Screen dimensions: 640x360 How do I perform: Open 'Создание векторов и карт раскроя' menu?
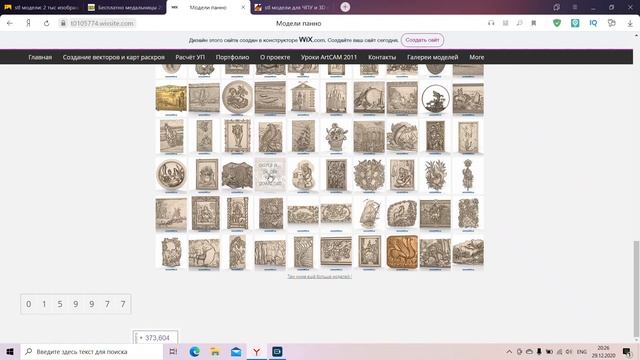(114, 57)
